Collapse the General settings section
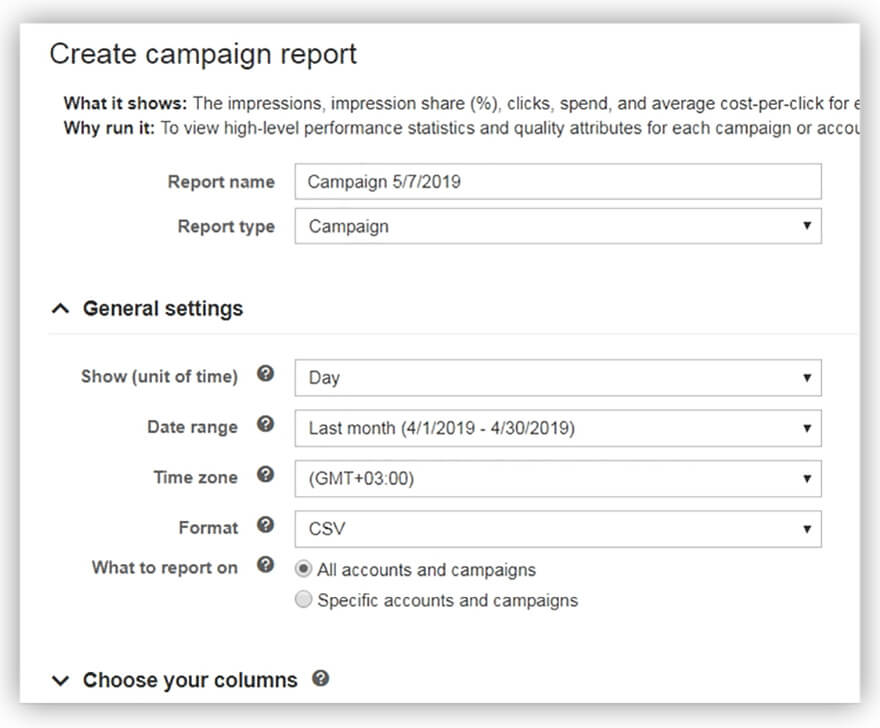Viewport: 880px width, 728px height. click(x=162, y=308)
